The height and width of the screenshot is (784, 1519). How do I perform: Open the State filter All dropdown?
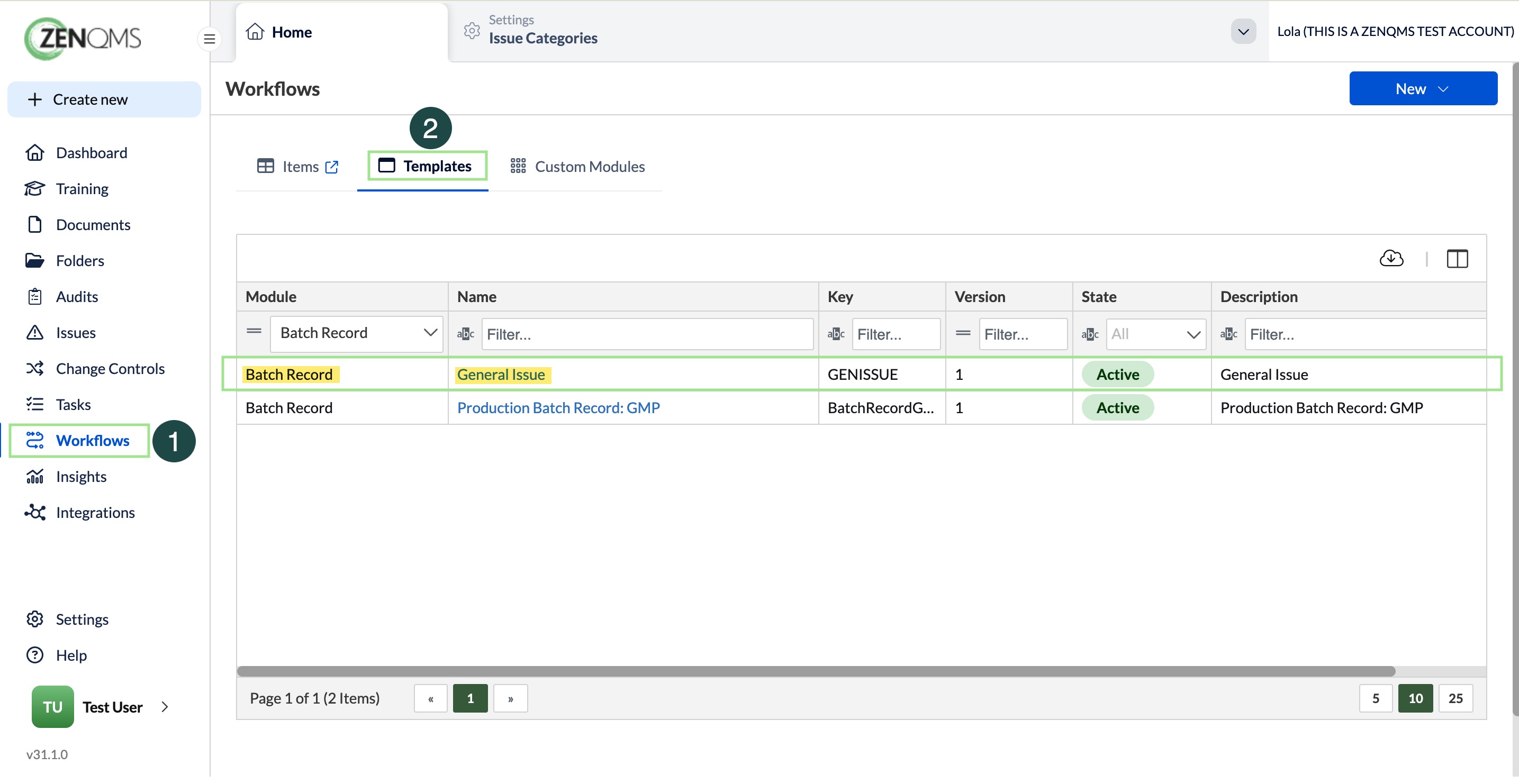coord(1156,334)
